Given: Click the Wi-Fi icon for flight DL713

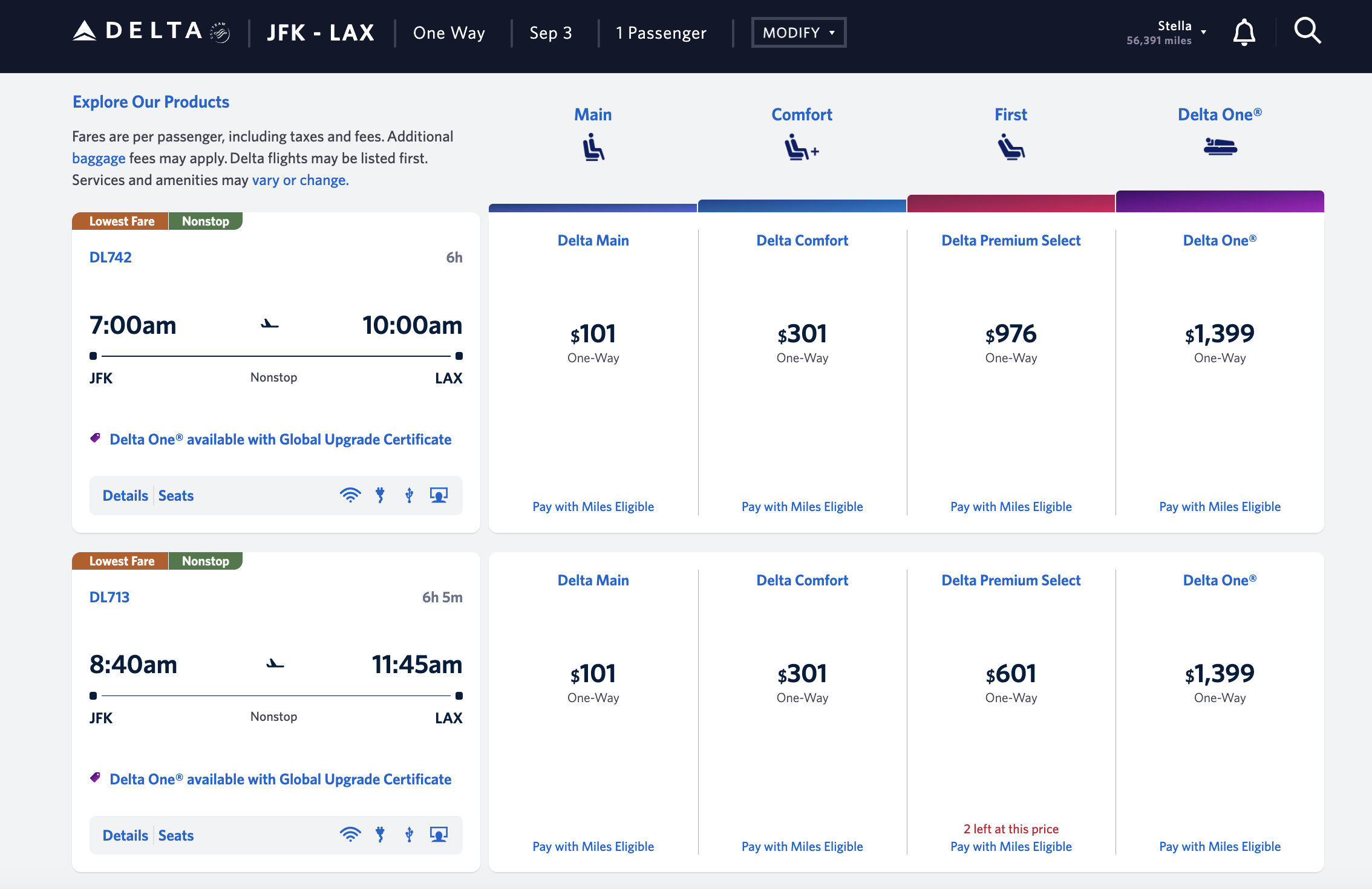Looking at the screenshot, I should click(350, 835).
